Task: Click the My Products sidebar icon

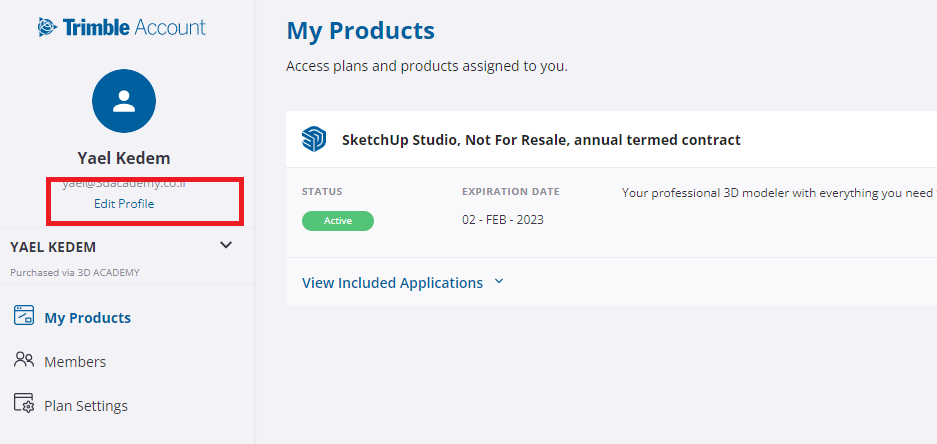Action: pos(24,317)
